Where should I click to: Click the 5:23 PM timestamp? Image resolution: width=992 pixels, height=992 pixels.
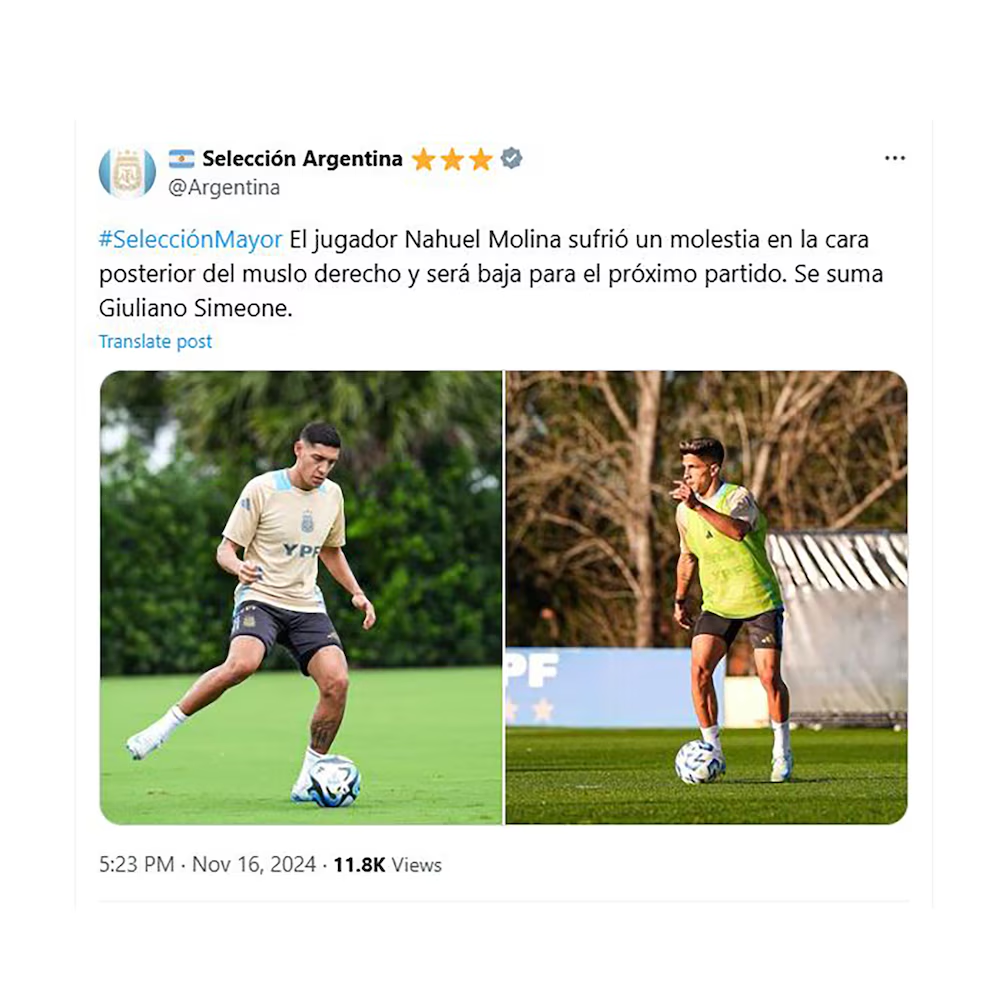137,864
